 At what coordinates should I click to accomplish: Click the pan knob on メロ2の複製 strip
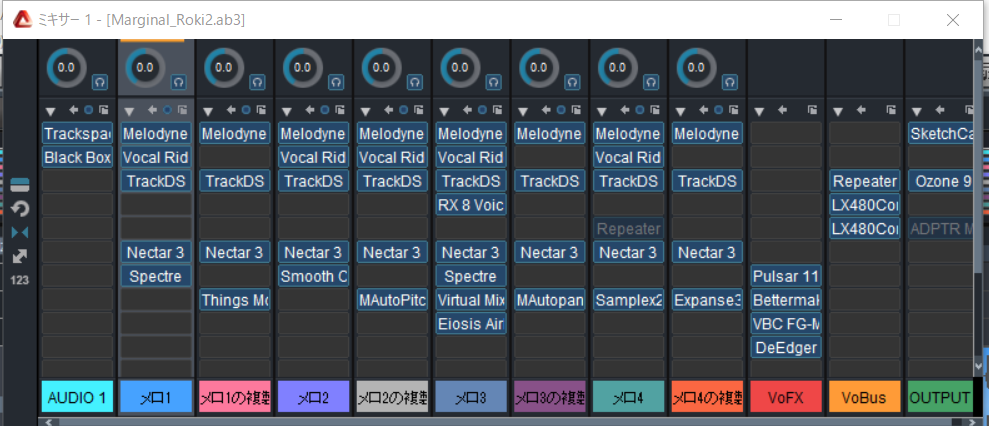pos(380,67)
